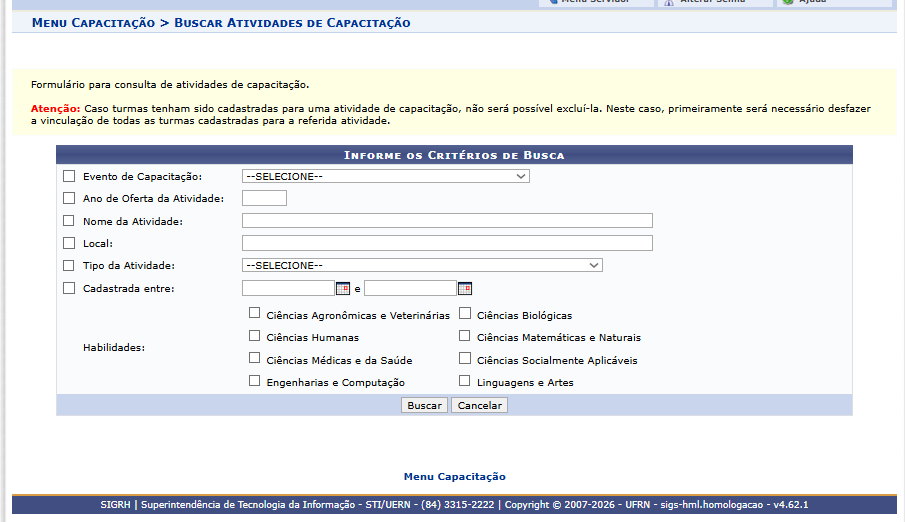Click the red Atenção warning label
This screenshot has height=522, width=905.
click(x=55, y=109)
